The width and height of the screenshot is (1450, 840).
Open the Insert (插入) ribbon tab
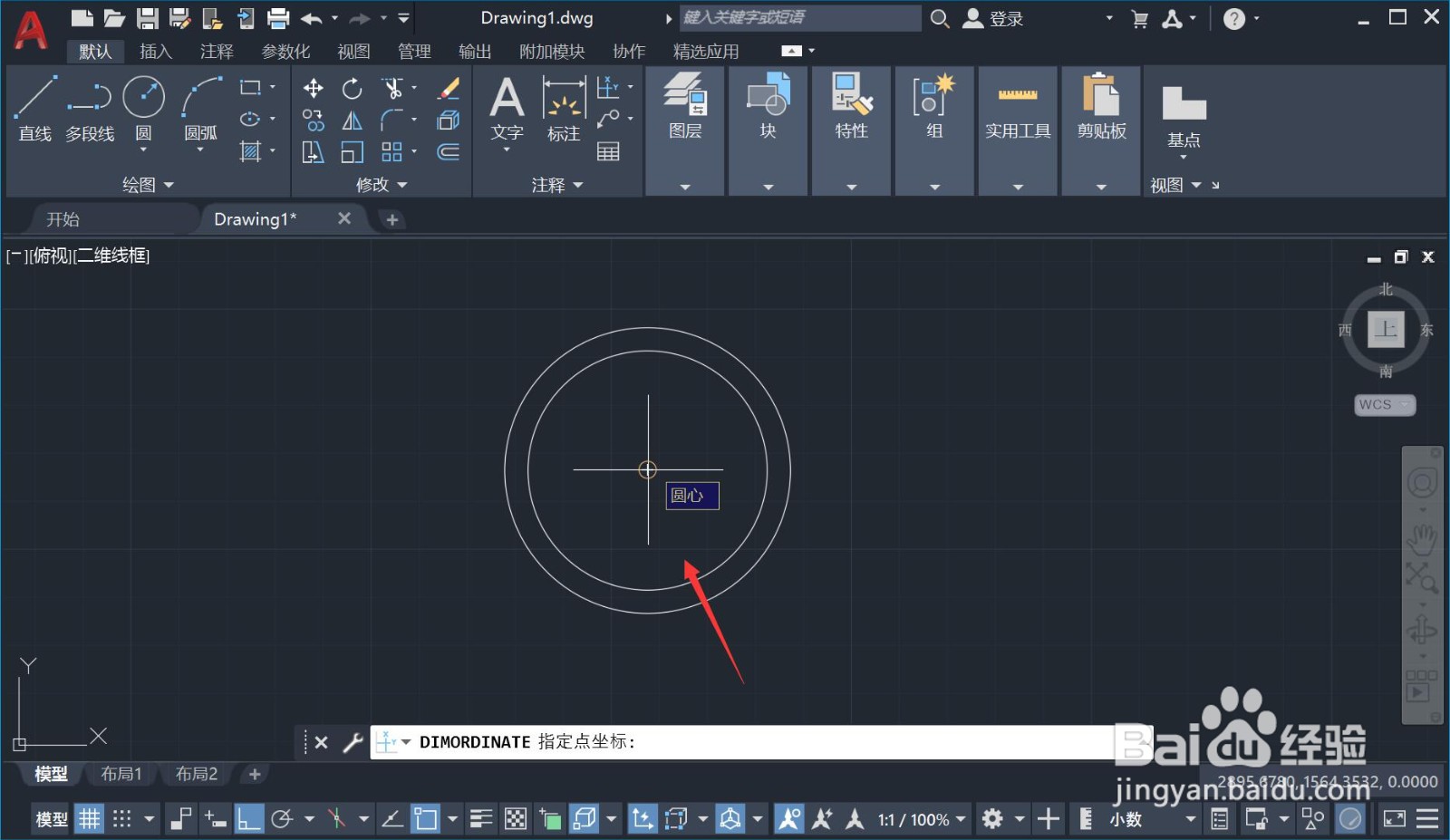pyautogui.click(x=155, y=52)
